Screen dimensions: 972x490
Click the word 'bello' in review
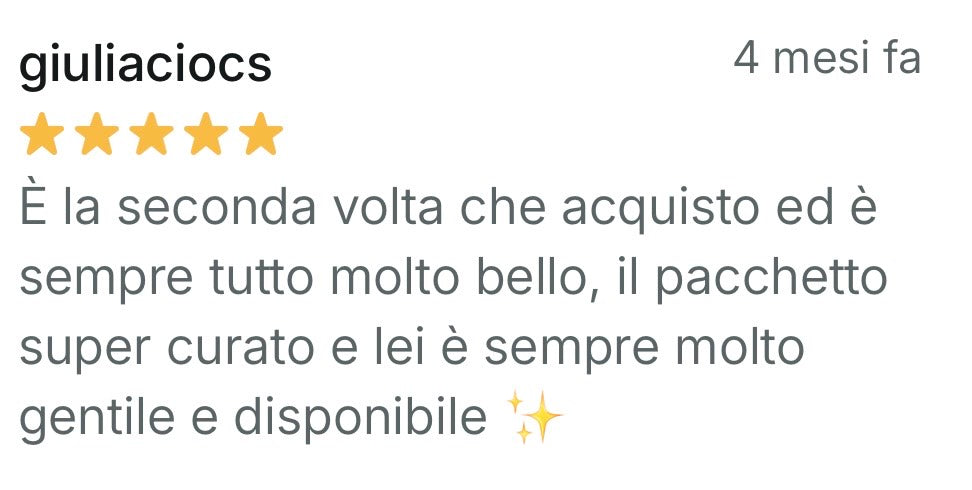coord(532,279)
